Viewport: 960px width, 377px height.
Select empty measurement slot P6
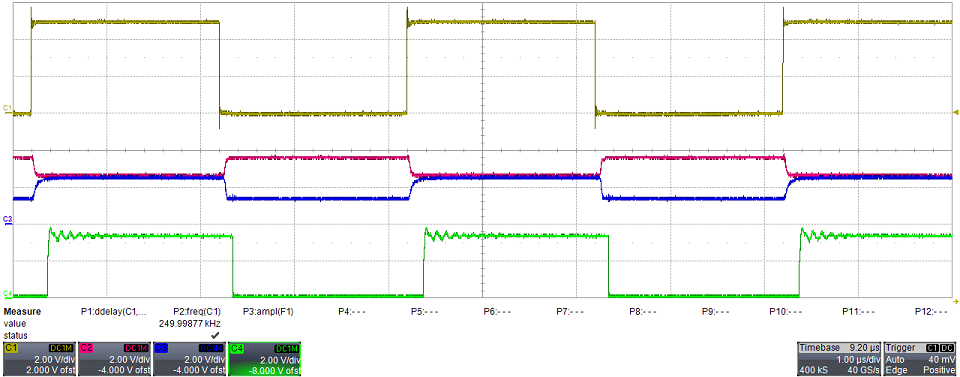497,312
